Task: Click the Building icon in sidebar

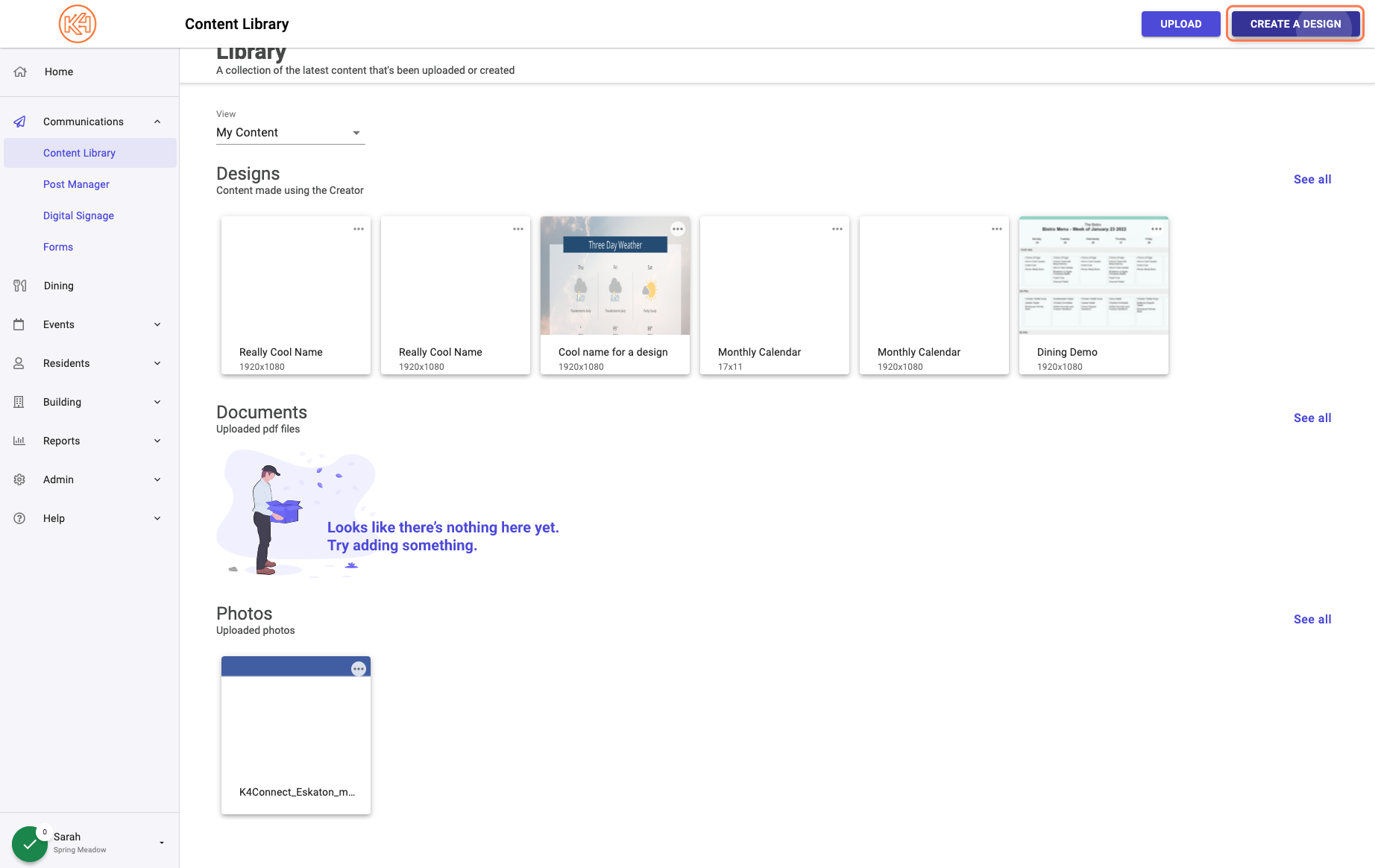Action: tap(19, 402)
